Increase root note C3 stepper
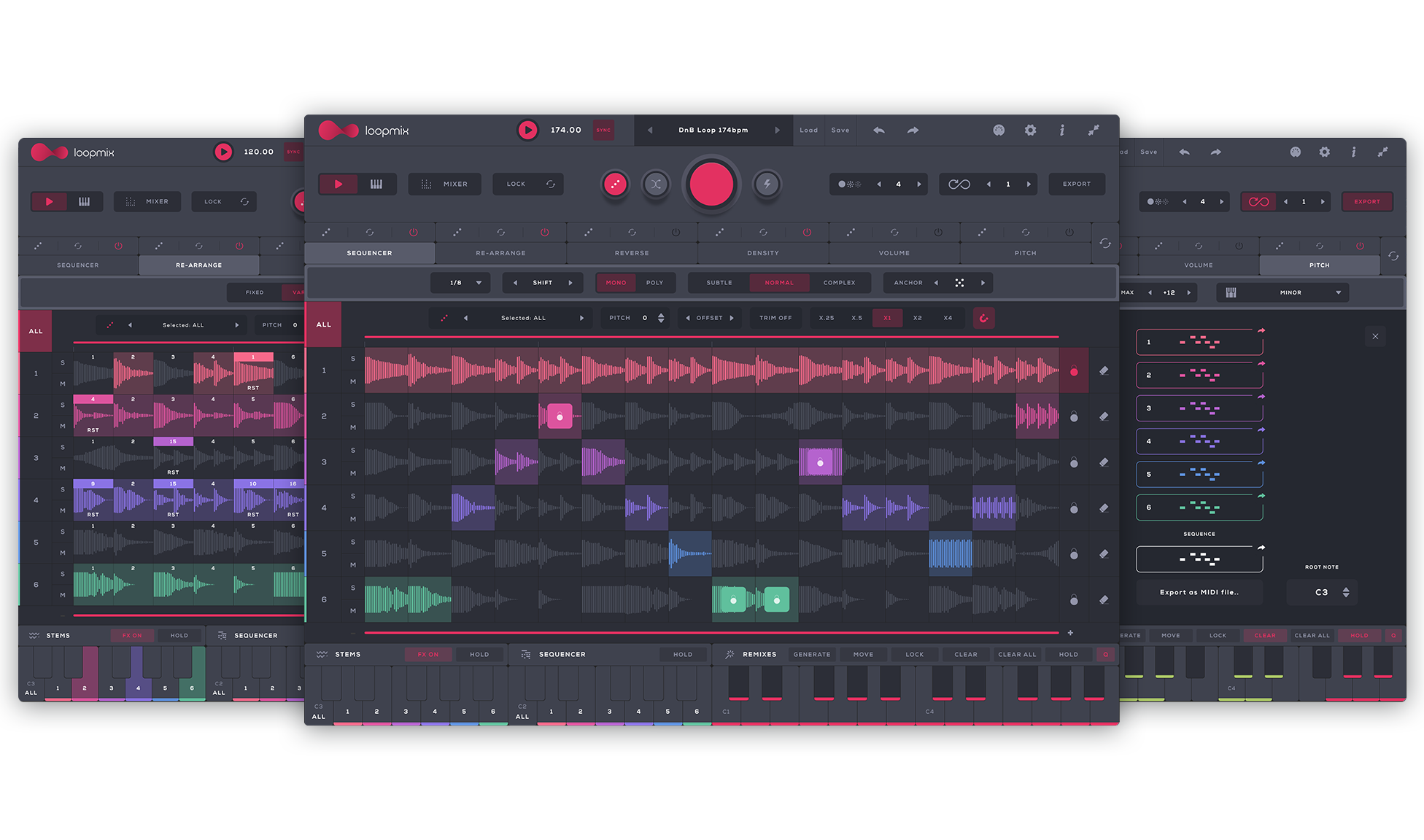Viewport: 1424px width, 840px height. pyautogui.click(x=1346, y=588)
